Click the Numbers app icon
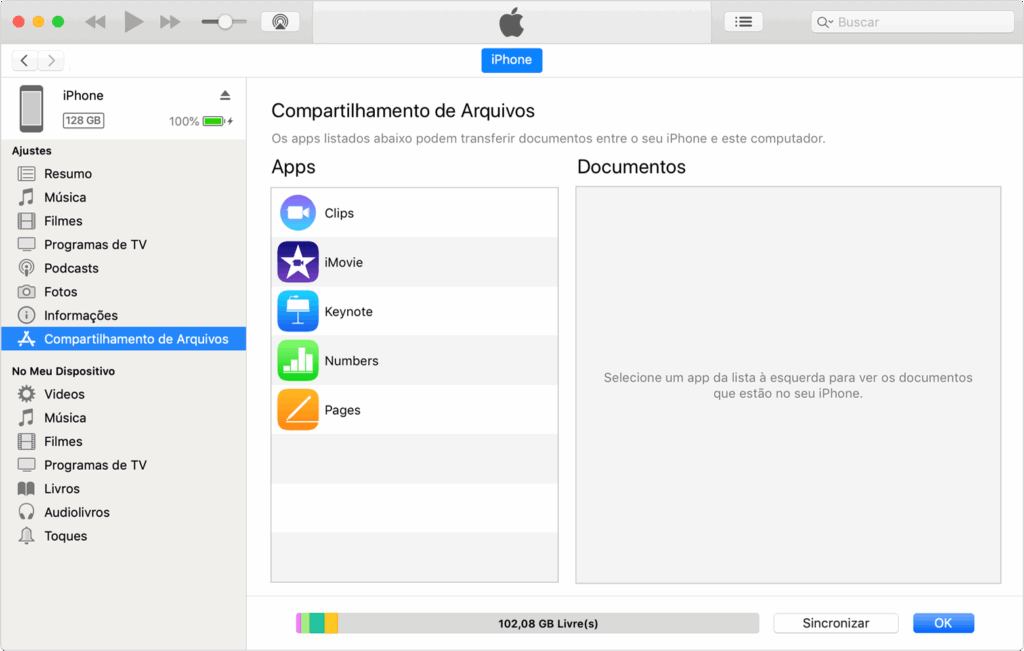Viewport: 1024px width, 651px height. pos(298,360)
